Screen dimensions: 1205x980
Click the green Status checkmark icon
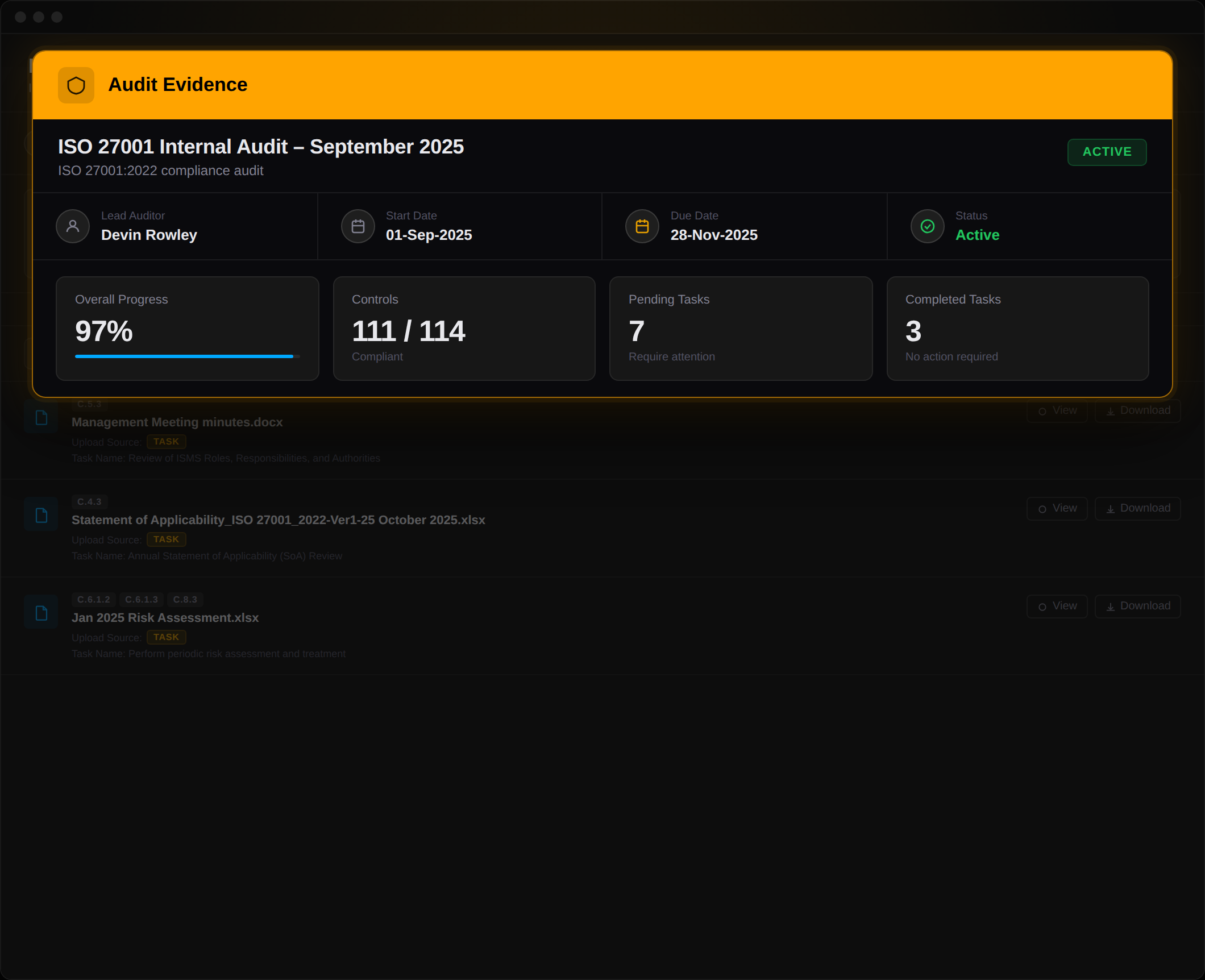click(x=927, y=226)
